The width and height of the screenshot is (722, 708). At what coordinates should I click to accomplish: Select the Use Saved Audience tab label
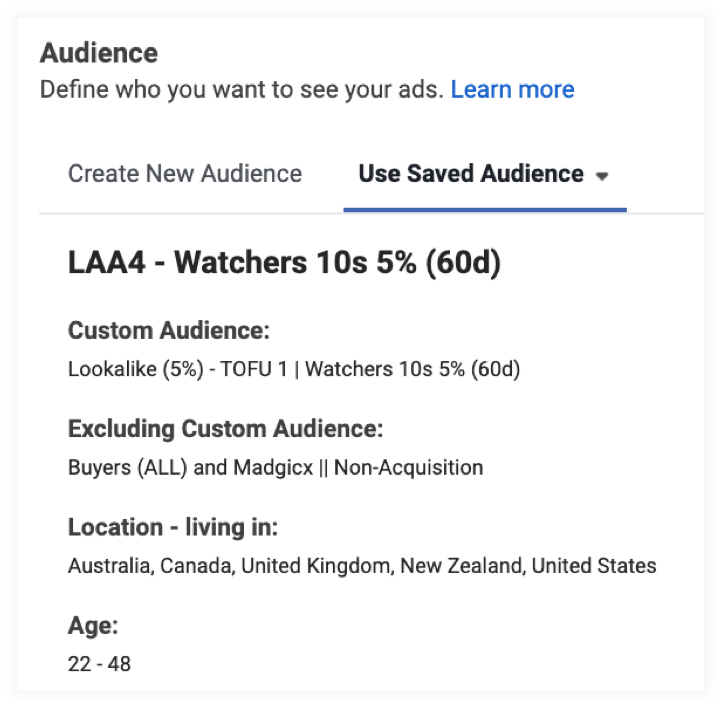tap(471, 174)
